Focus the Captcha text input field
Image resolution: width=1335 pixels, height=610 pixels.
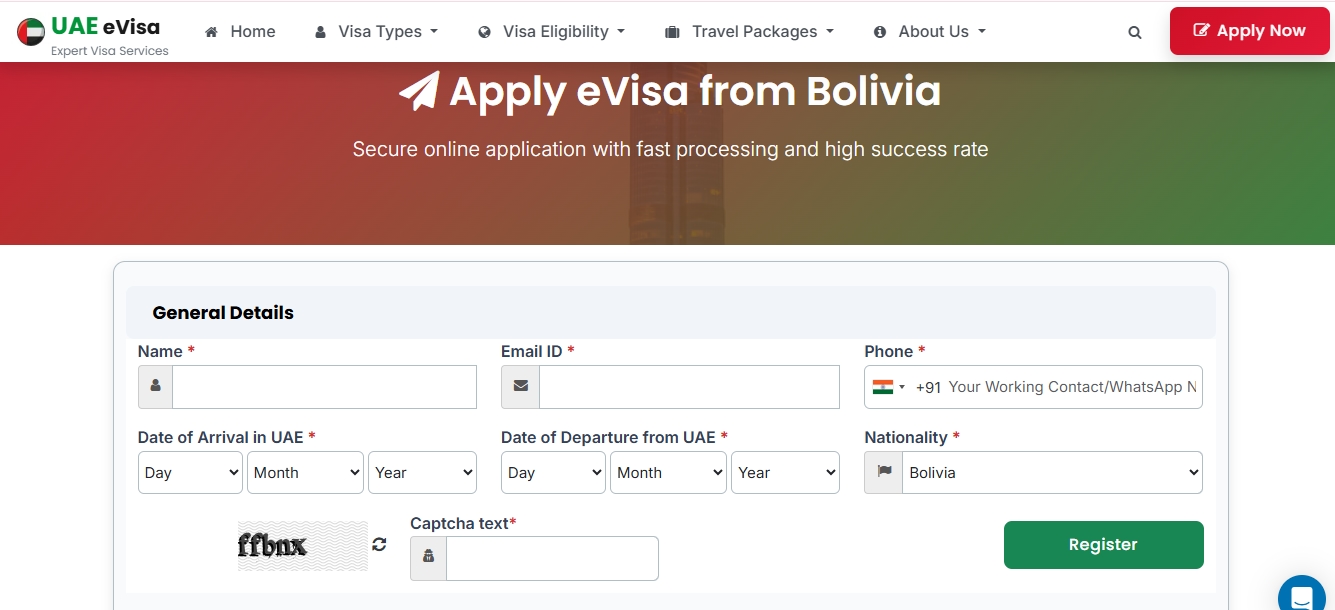[x=552, y=558]
